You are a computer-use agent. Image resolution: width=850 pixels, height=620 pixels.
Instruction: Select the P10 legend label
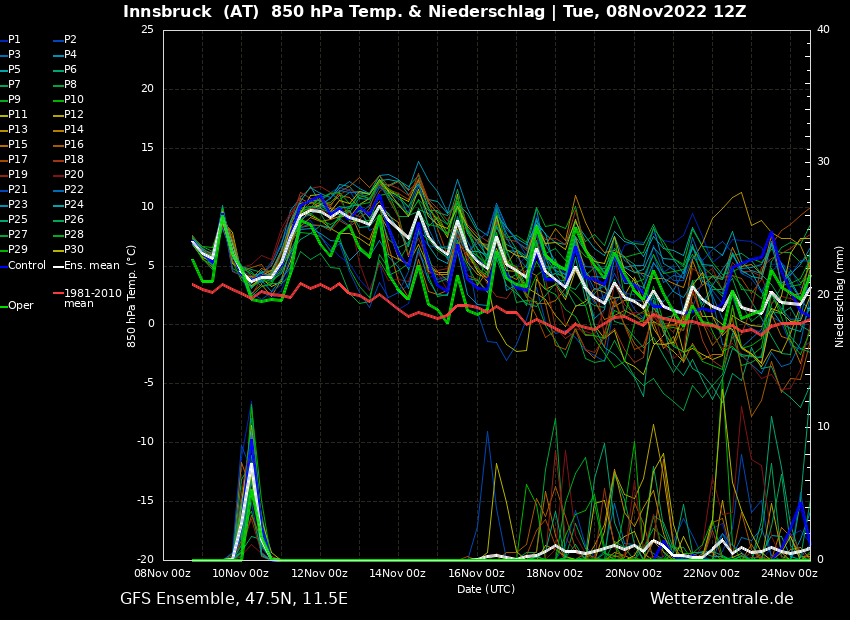(73, 100)
